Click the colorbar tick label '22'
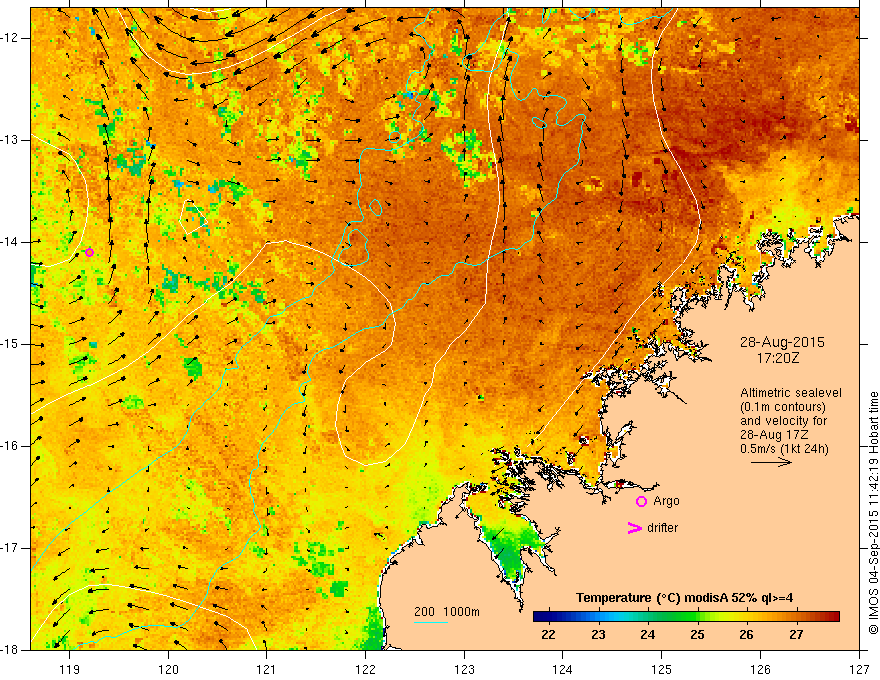This screenshot has width=880, height=680. (548, 635)
